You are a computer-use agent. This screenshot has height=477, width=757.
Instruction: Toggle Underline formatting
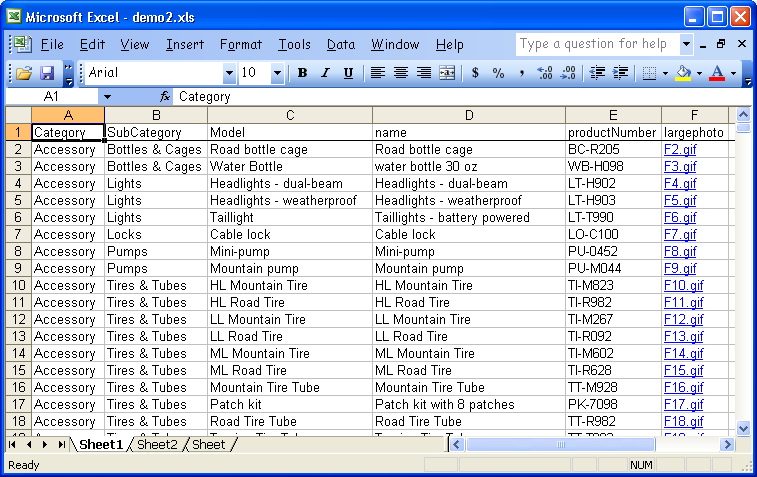click(348, 73)
